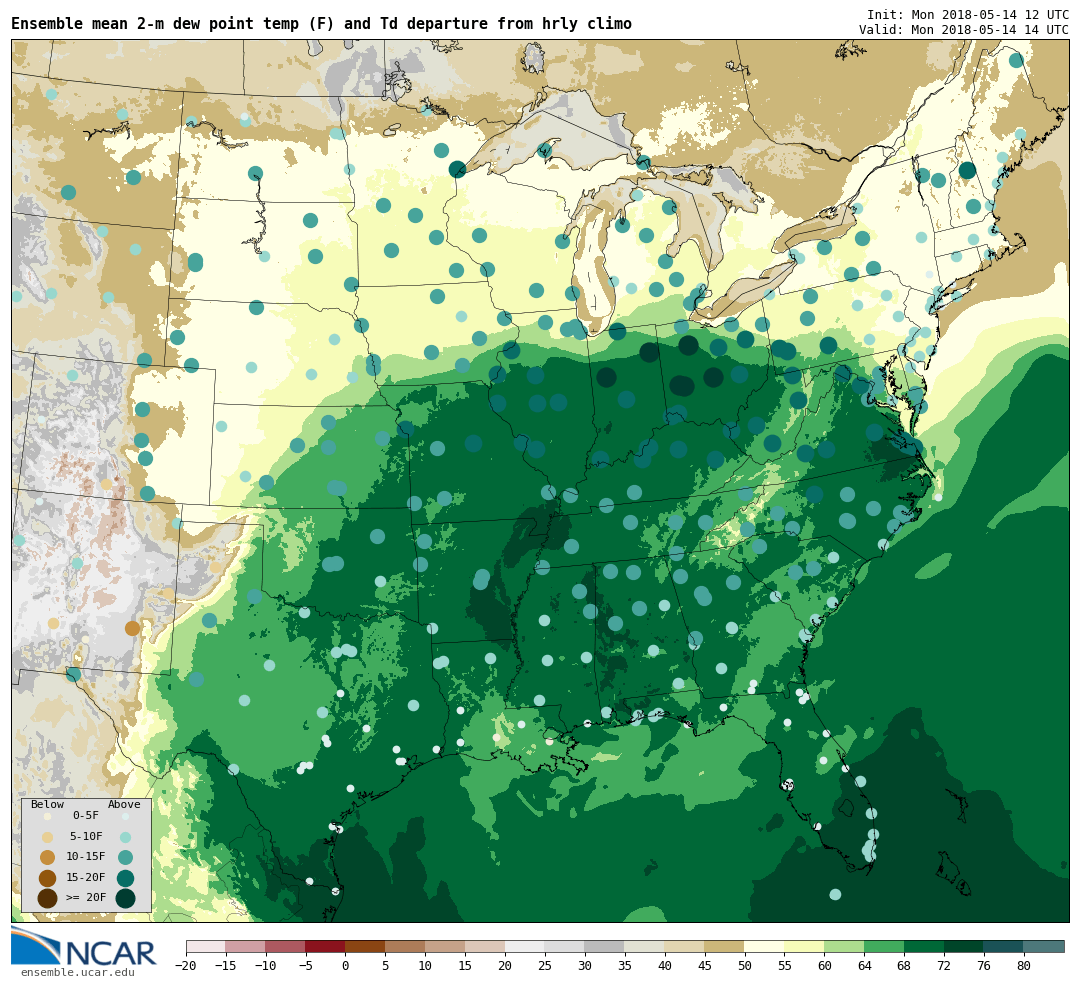Click the Below 5-10F tan legend dot
Image resolution: width=1080 pixels, height=985 pixels.
click(47, 837)
